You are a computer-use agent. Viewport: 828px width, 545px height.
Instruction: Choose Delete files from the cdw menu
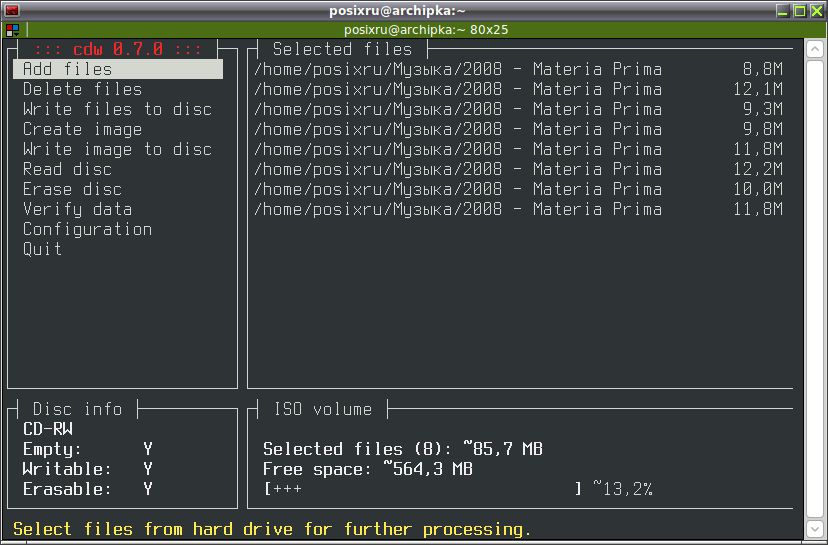(82, 89)
